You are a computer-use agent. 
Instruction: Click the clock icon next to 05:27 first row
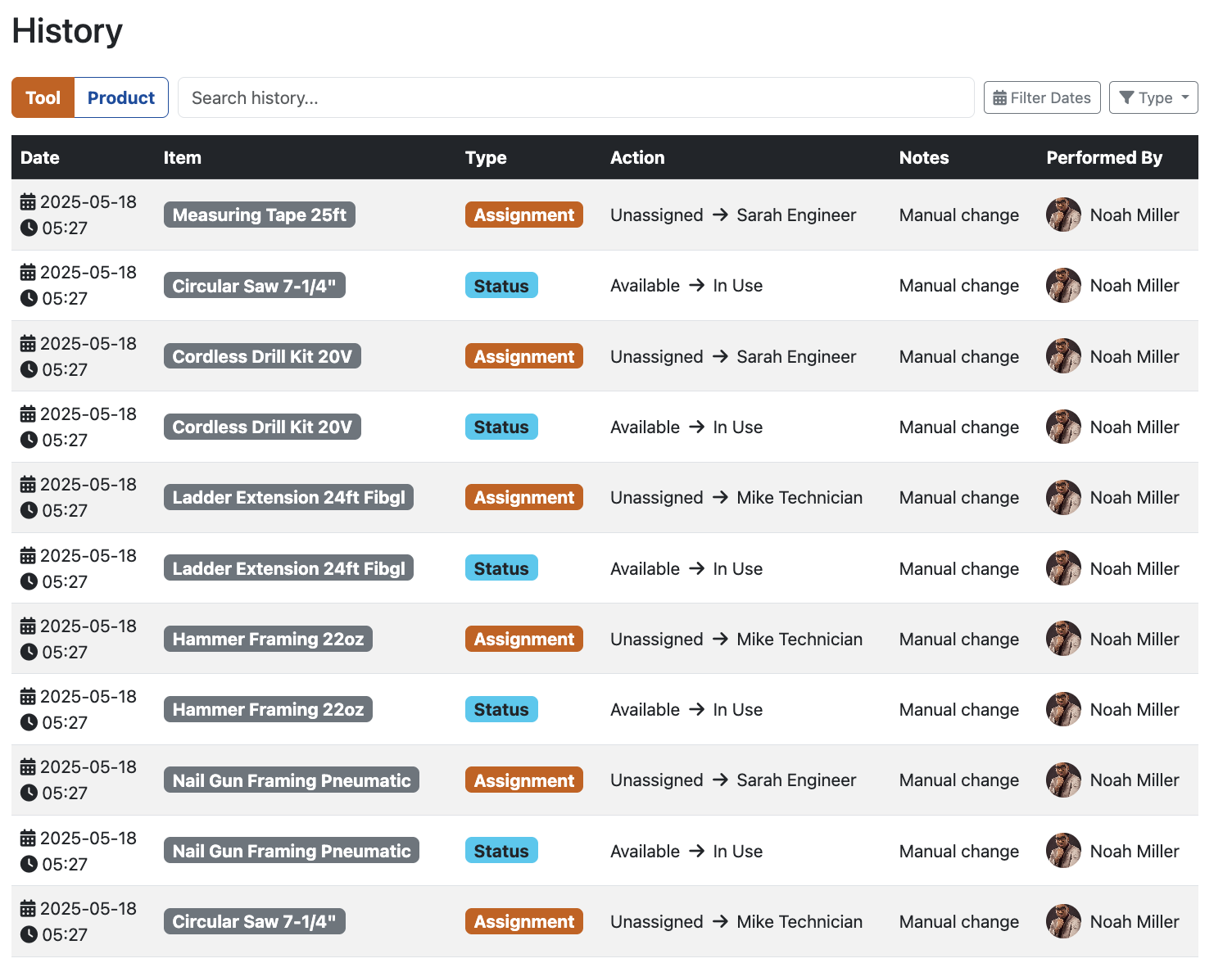coord(27,228)
